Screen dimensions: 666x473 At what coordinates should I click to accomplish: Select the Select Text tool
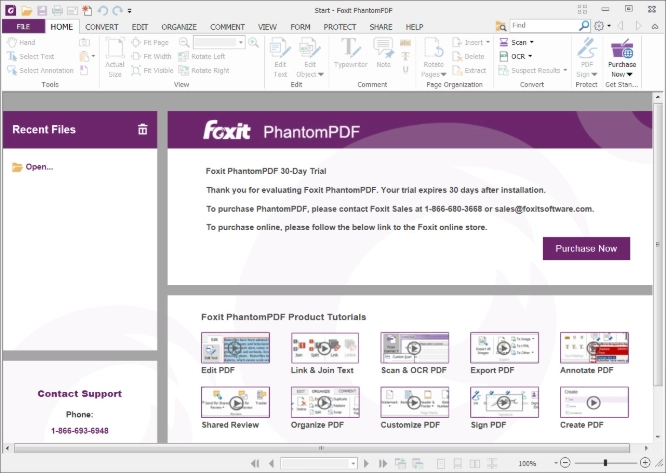click(x=31, y=56)
